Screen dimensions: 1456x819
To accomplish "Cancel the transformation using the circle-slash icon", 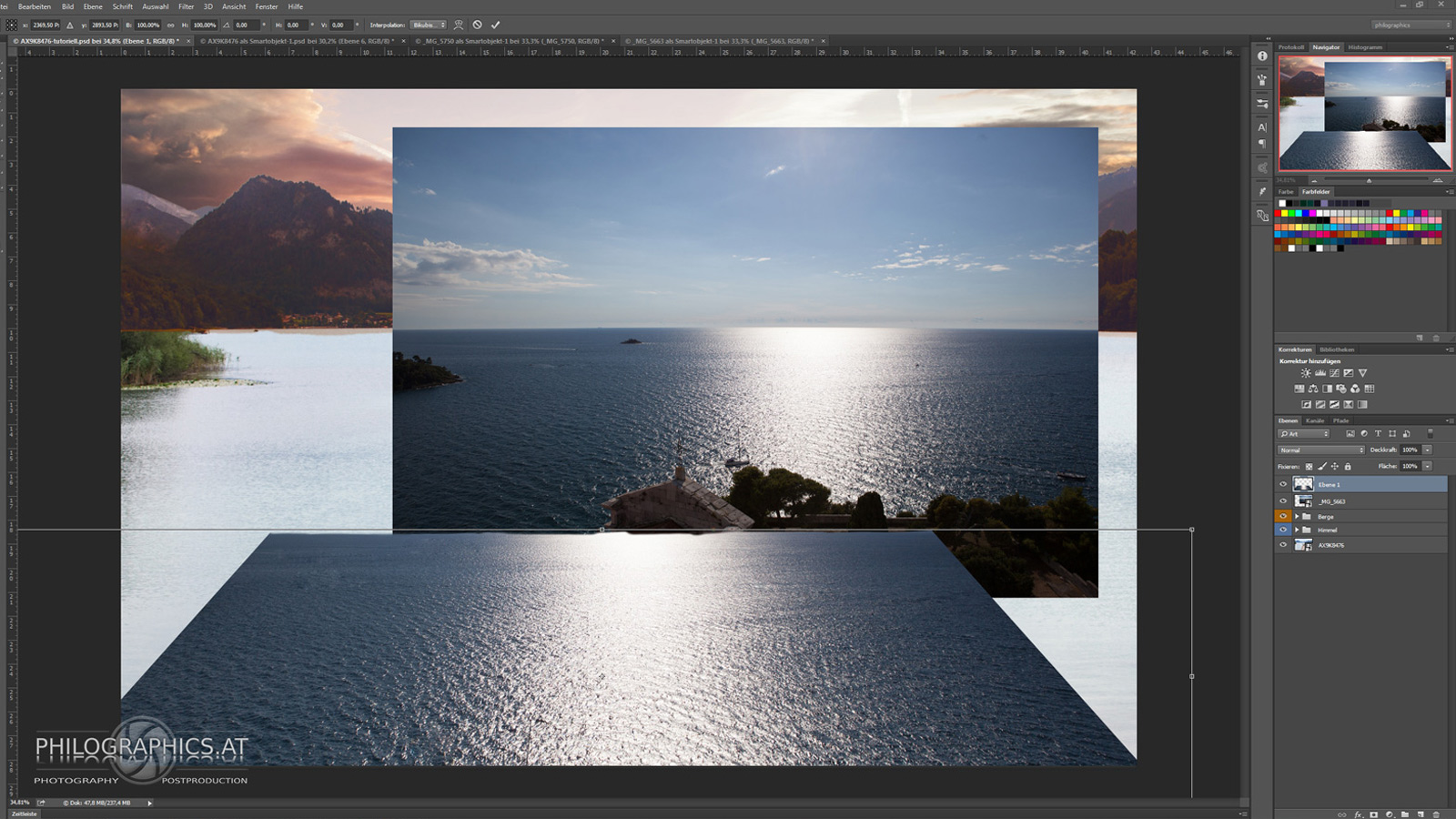I will (477, 25).
